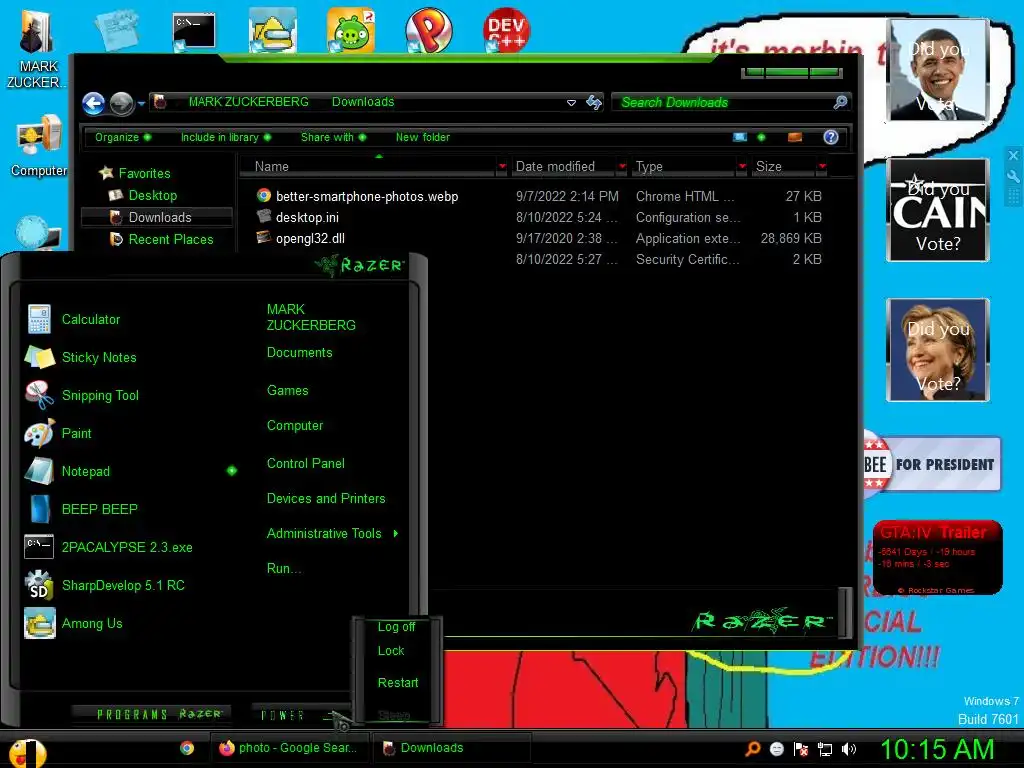The width and height of the screenshot is (1024, 768).
Task: Open MARK ZUCKERBERG user folder in Start menu
Action: click(311, 317)
